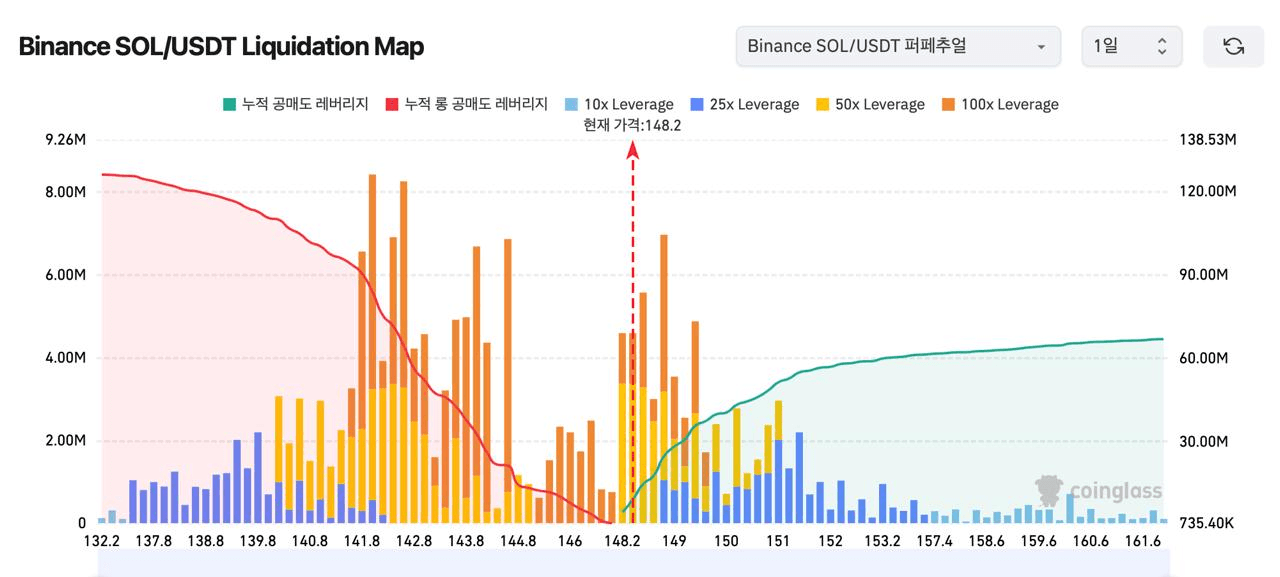Screen dimensions: 1280x577
Task: Click the 8.00M left axis label
Action: tap(66, 191)
